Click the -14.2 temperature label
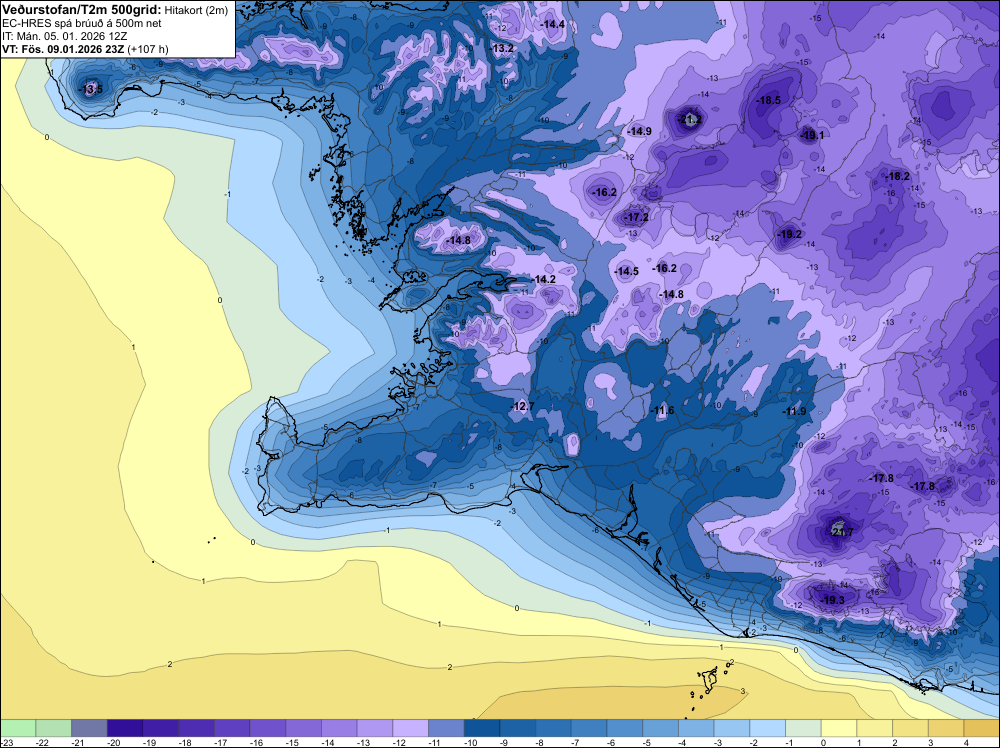Screen dimensions: 1000x748 click(x=543, y=279)
